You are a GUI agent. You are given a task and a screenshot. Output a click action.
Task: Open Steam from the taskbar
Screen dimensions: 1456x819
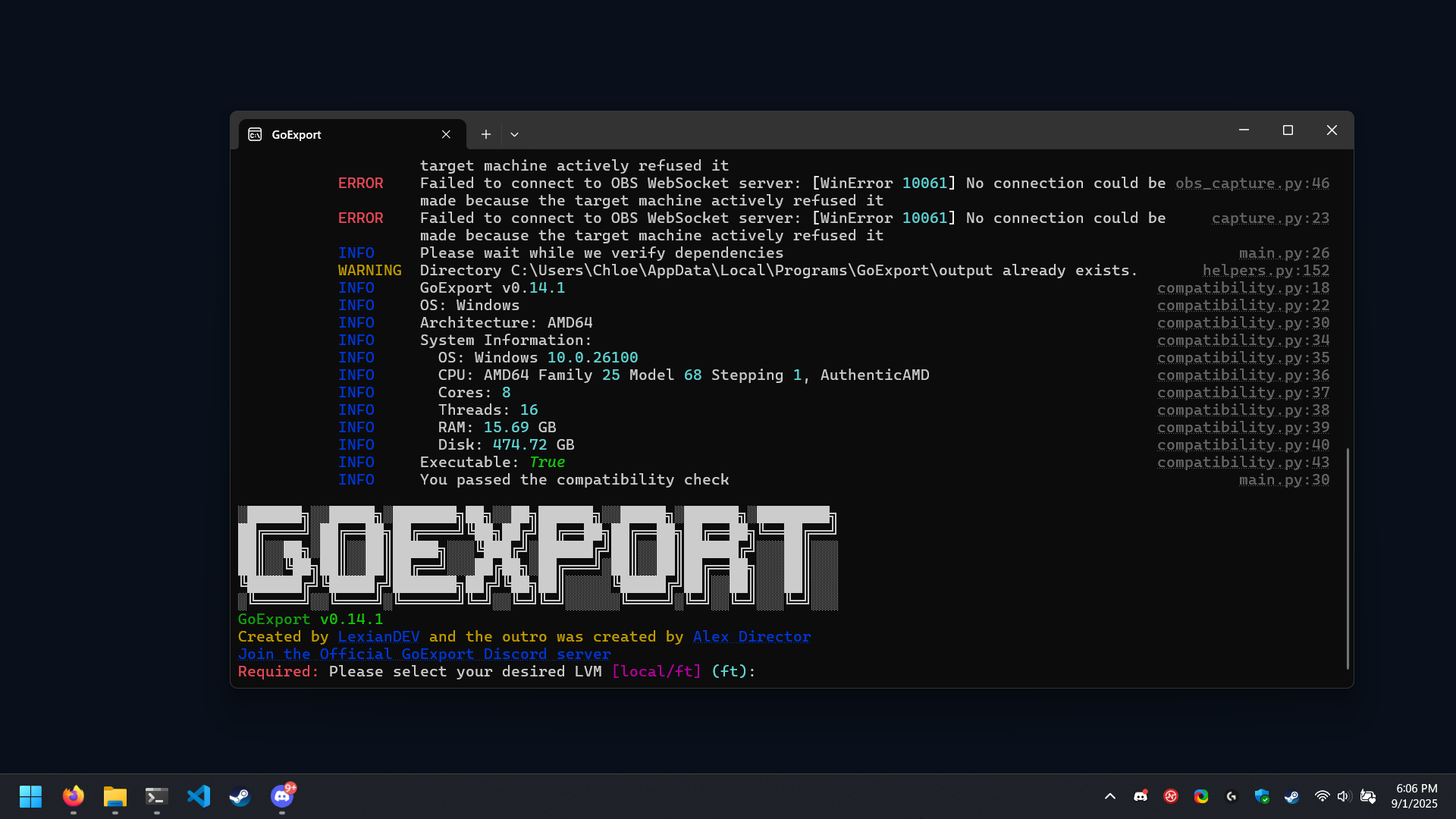240,796
